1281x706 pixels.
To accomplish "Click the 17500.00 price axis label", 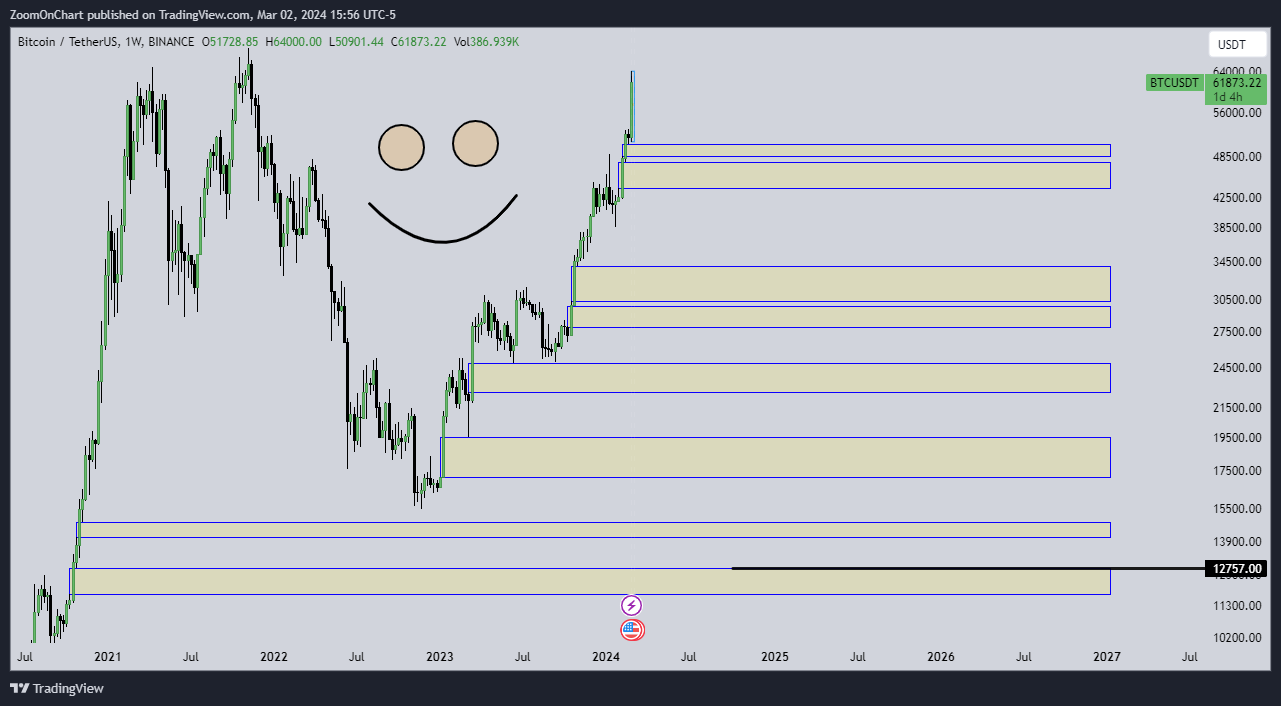I will [1236, 471].
